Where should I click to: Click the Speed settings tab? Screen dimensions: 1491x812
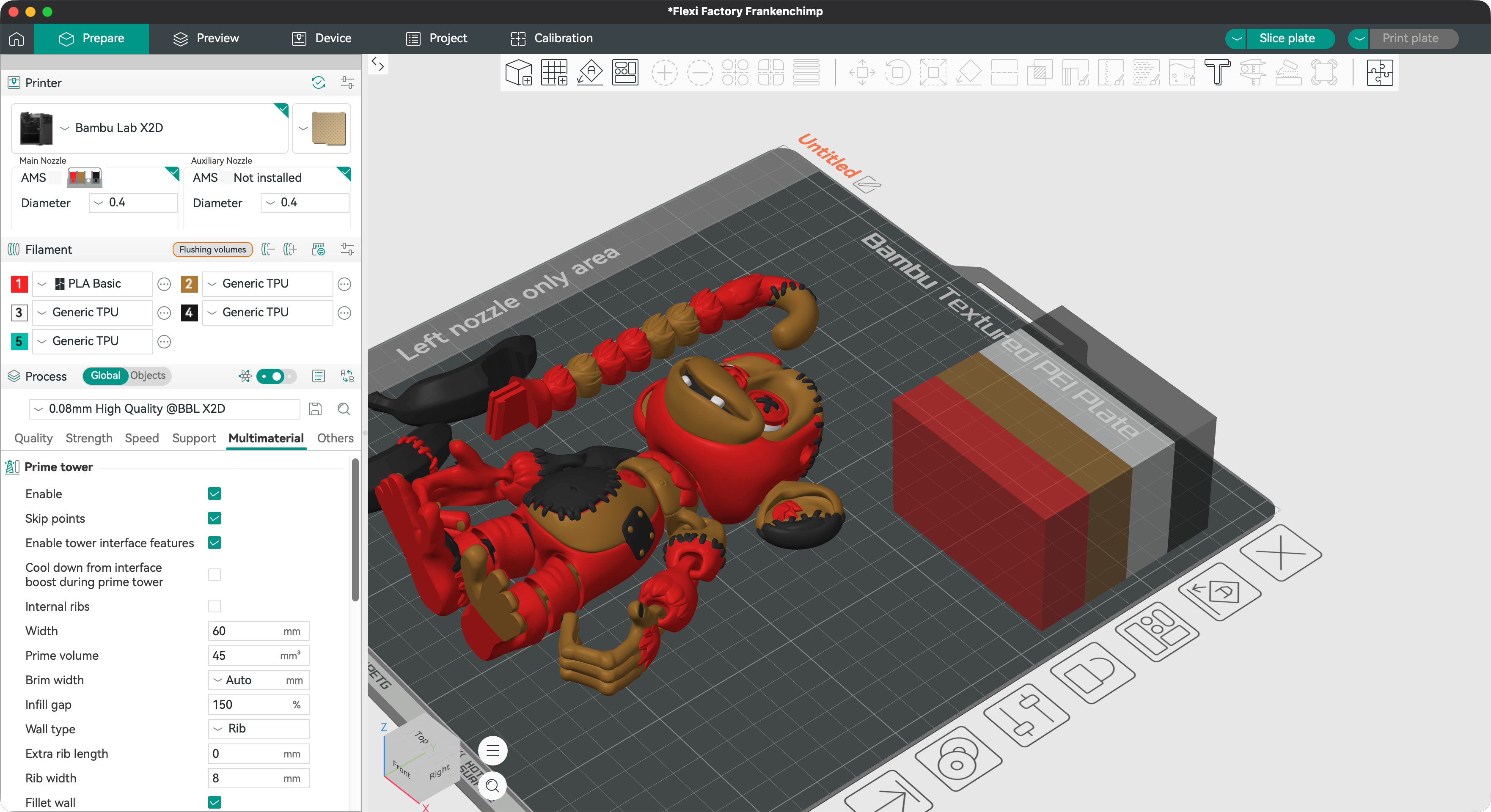pos(142,438)
